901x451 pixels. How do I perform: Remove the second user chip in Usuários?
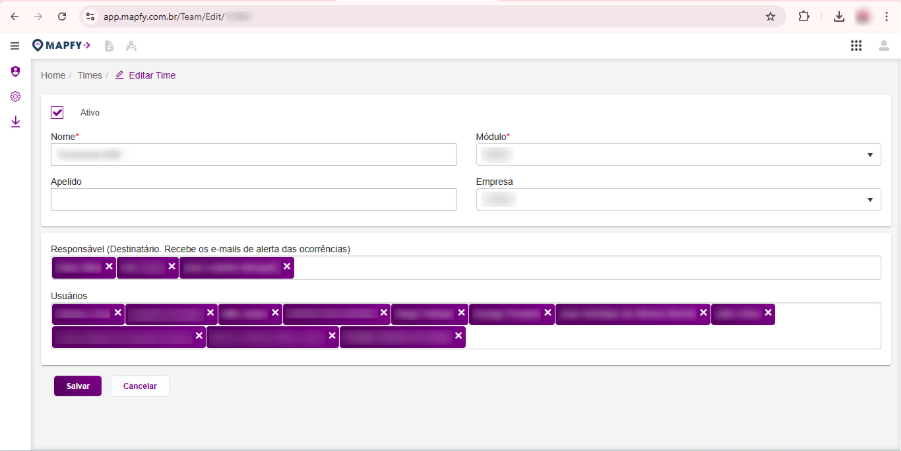210,313
